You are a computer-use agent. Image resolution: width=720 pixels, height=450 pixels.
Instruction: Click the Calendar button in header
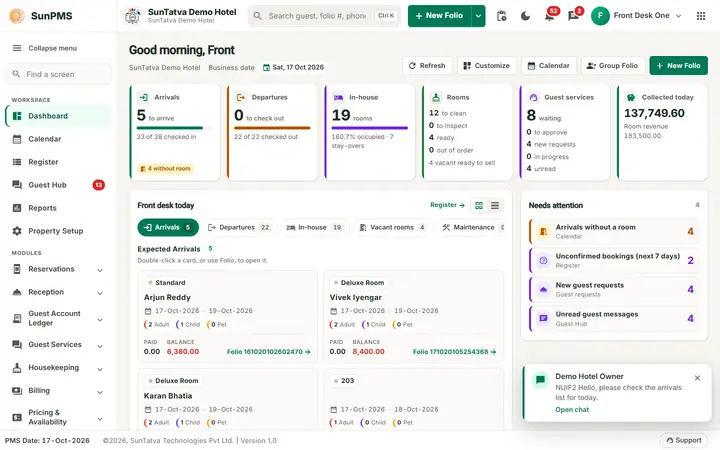[x=549, y=66]
